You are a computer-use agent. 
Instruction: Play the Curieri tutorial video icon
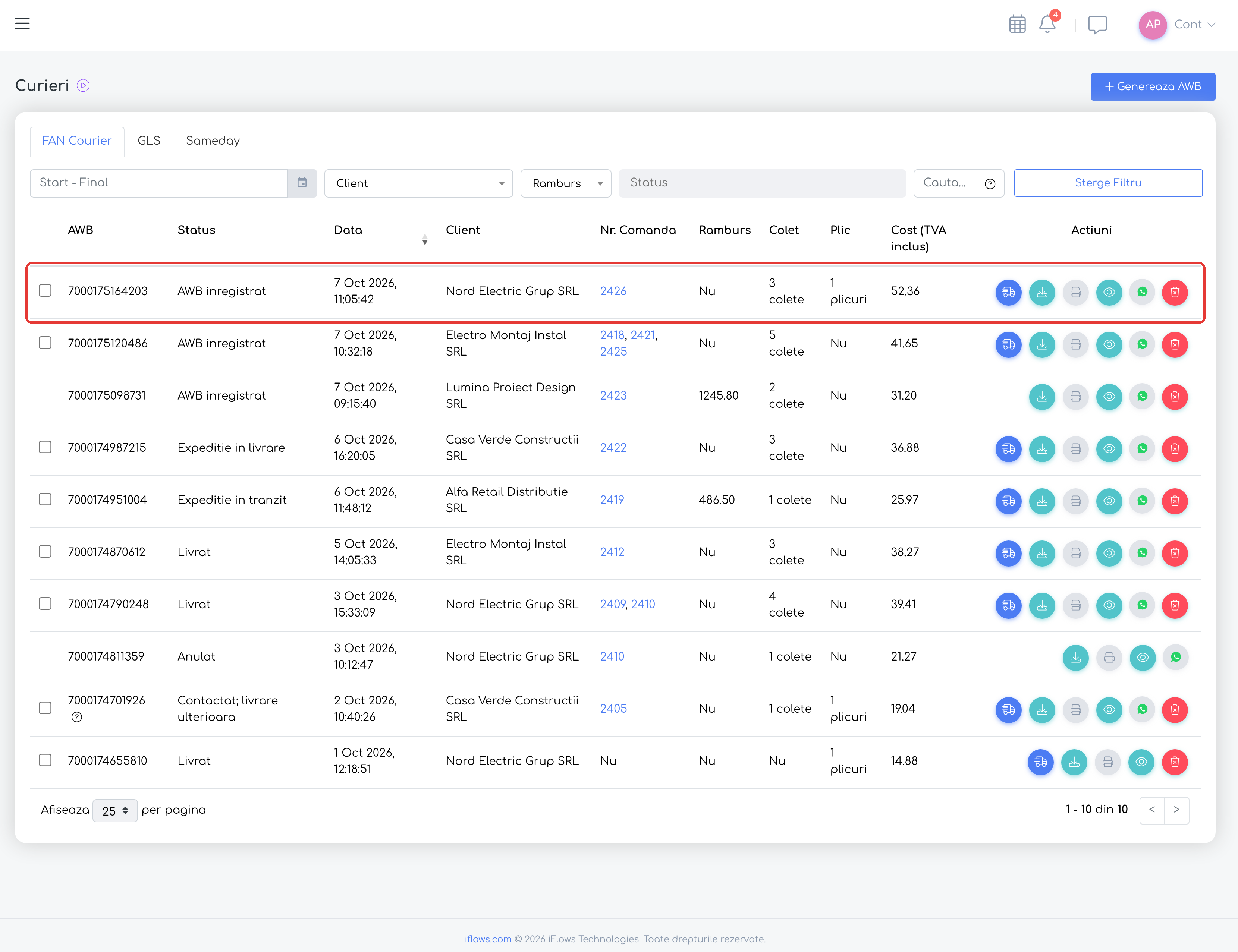point(83,86)
